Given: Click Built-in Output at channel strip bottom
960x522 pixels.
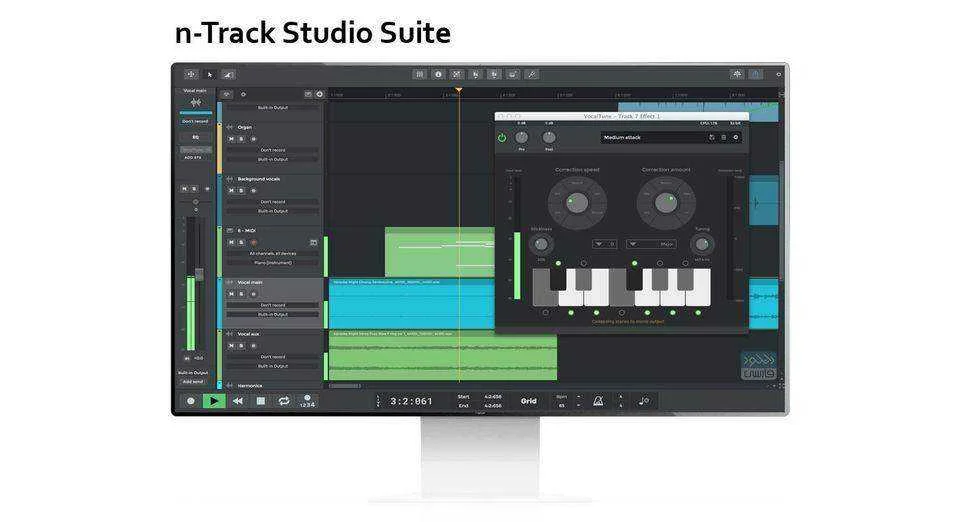Looking at the screenshot, I should click(193, 373).
